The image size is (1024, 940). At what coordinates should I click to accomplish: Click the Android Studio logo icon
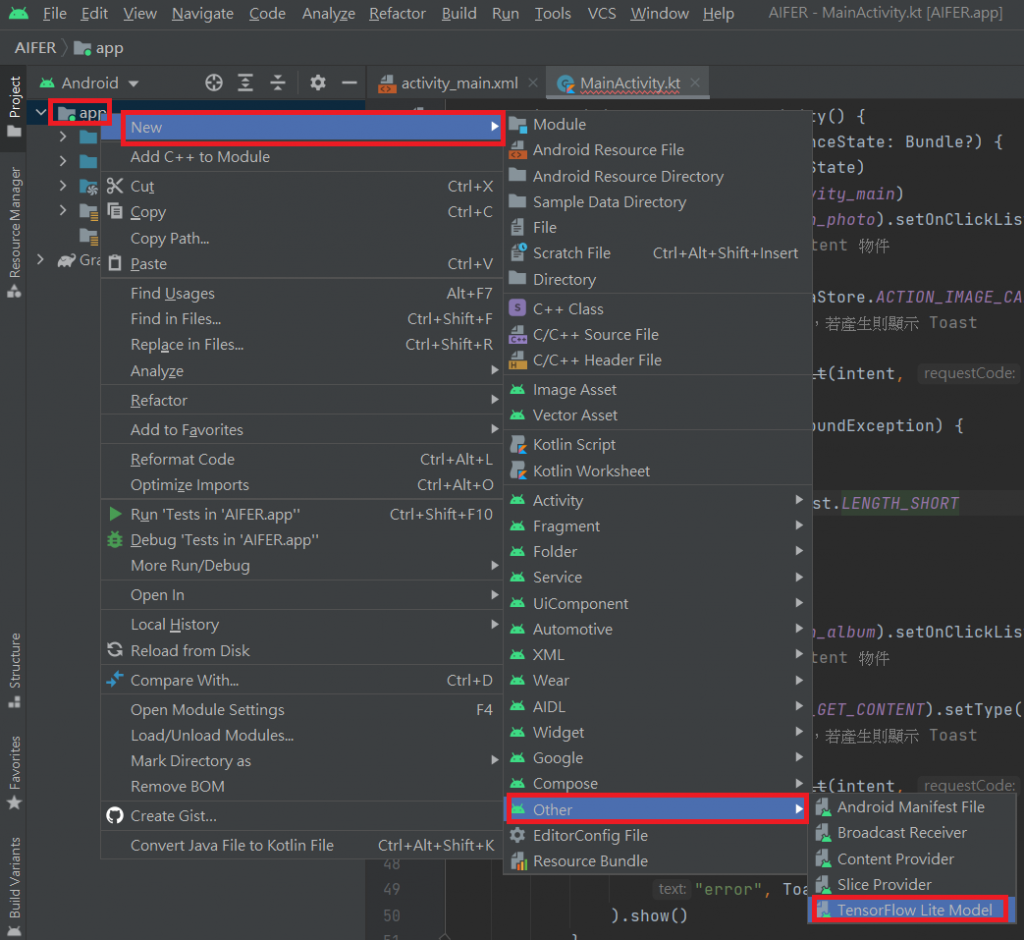point(19,13)
